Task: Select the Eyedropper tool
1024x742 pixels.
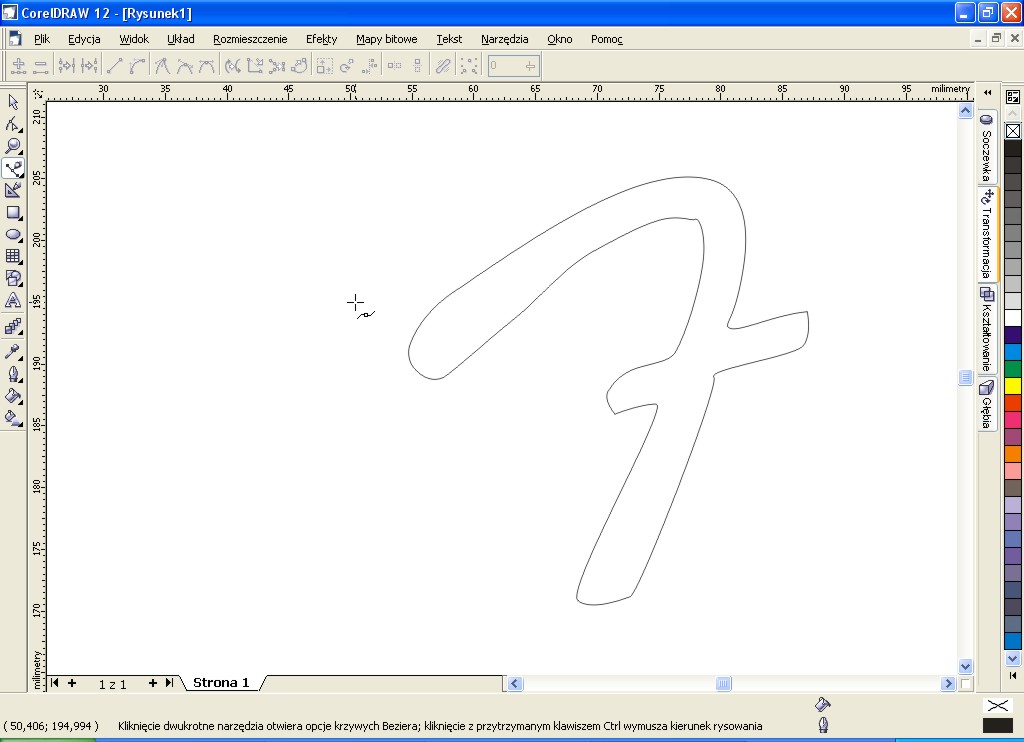Action: pos(13,351)
